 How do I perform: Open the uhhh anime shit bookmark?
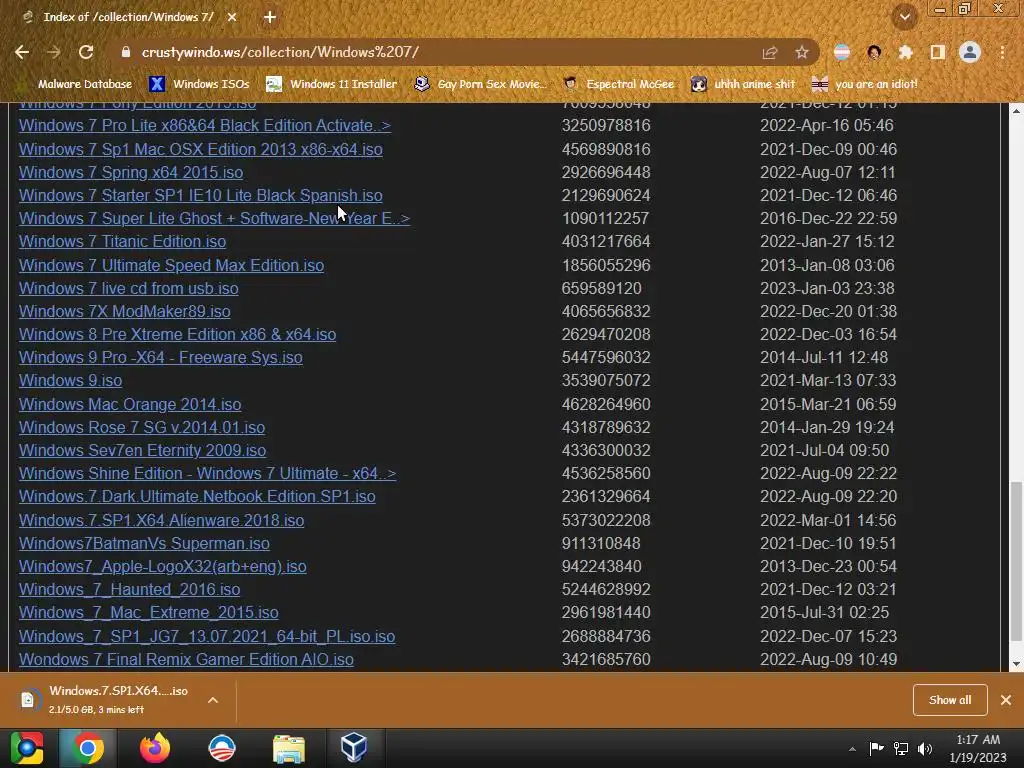coord(744,84)
